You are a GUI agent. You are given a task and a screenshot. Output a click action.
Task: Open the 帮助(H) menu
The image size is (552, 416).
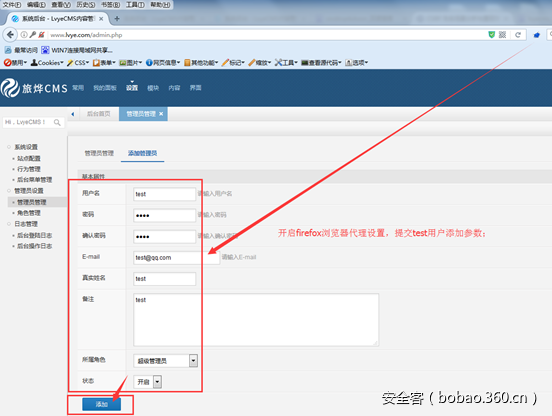(x=160, y=5)
